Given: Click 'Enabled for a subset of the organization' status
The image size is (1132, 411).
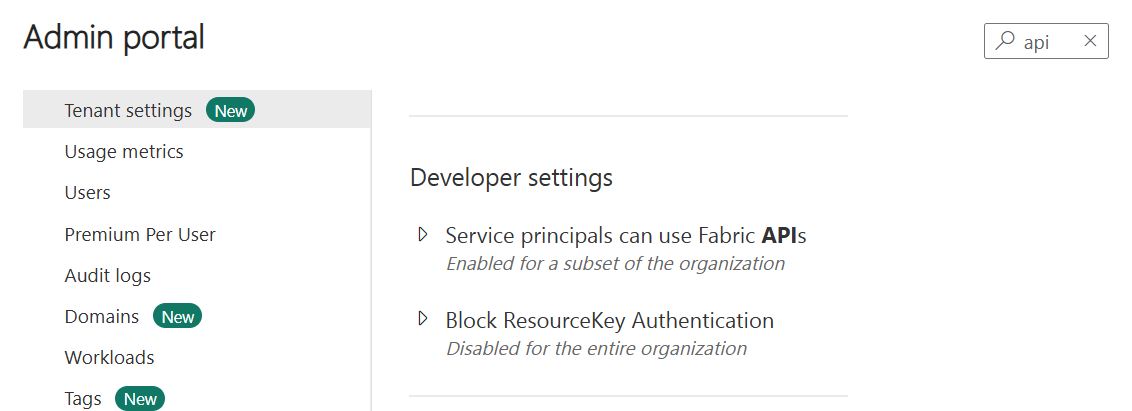Looking at the screenshot, I should pos(615,264).
